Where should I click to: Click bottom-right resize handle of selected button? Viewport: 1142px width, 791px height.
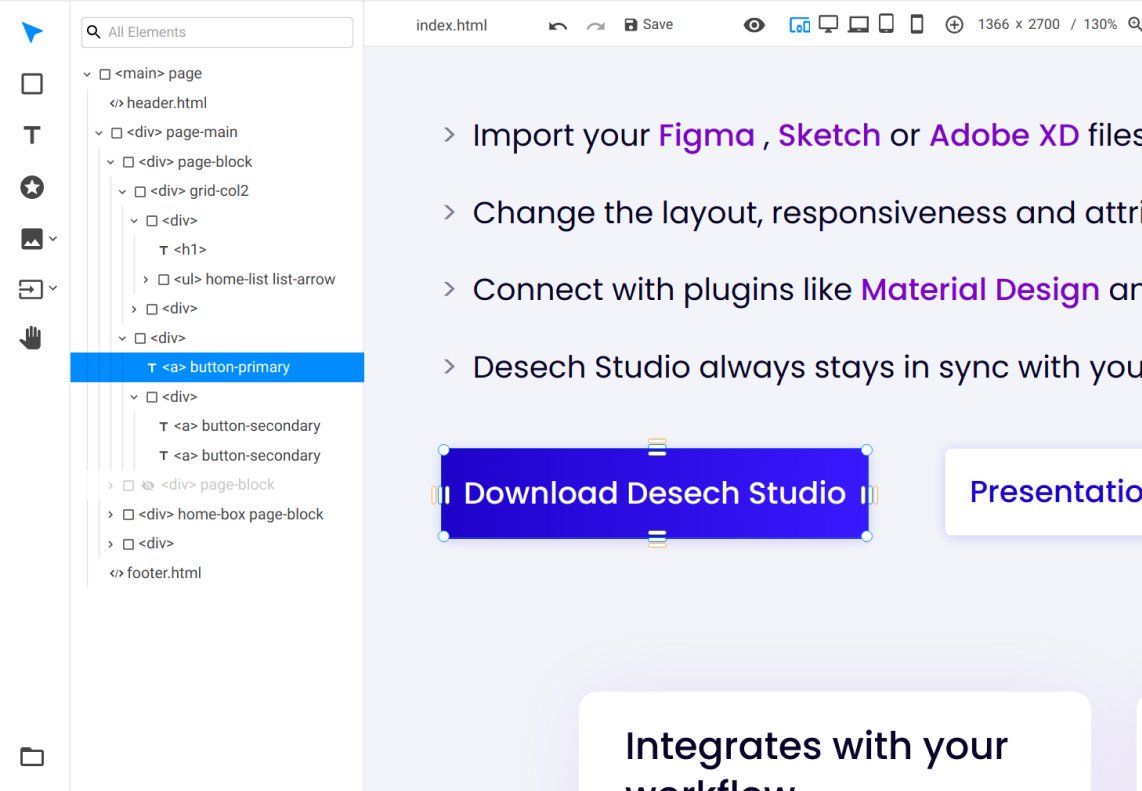[867, 536]
